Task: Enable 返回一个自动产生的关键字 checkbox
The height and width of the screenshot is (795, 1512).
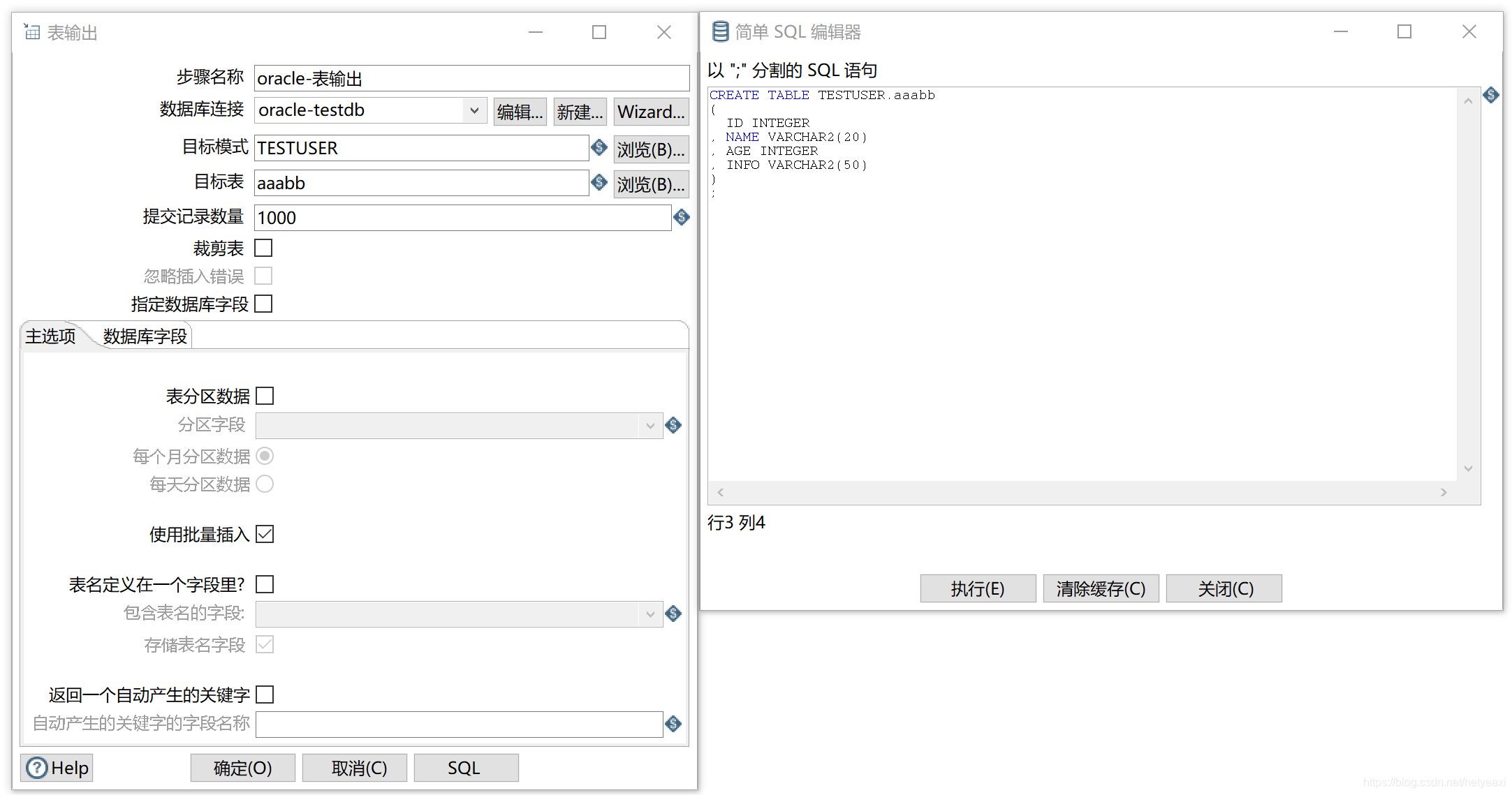Action: [x=265, y=694]
